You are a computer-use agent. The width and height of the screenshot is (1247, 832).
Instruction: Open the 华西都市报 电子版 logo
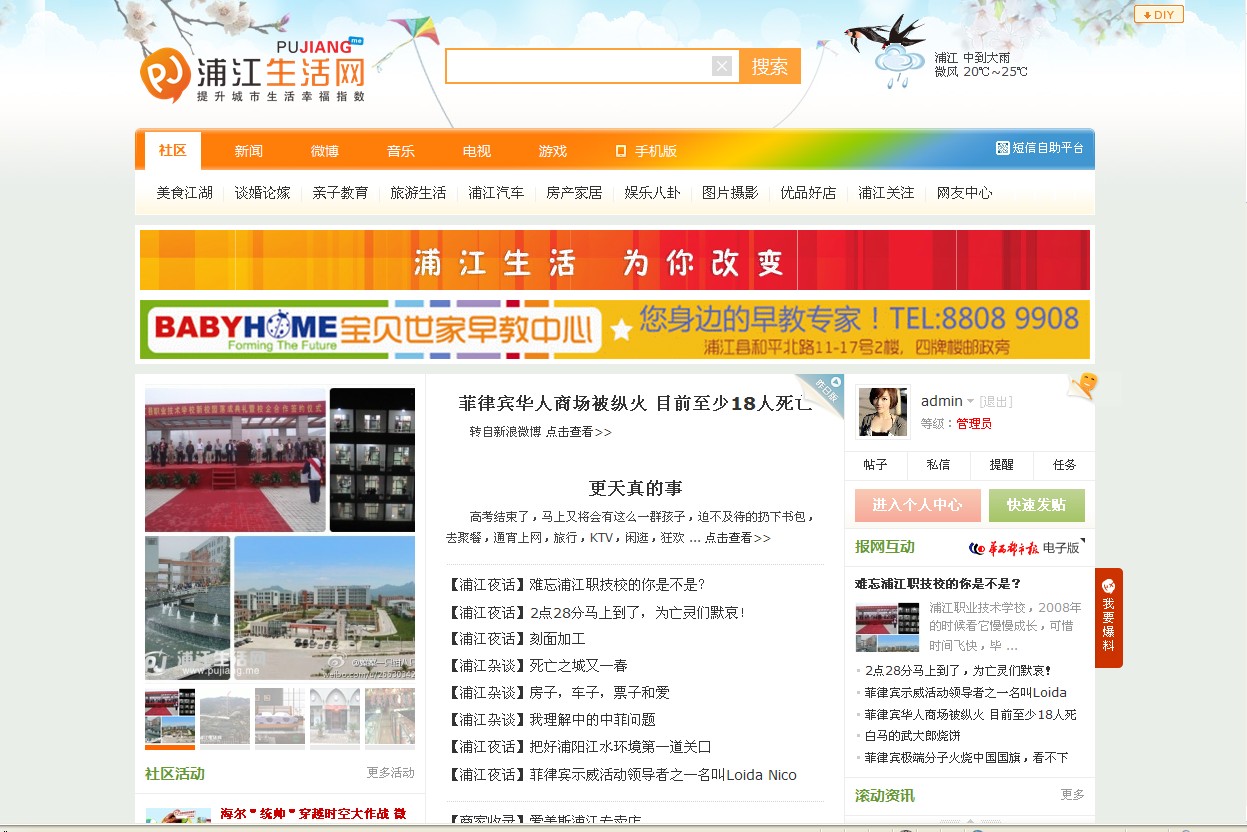1024,548
